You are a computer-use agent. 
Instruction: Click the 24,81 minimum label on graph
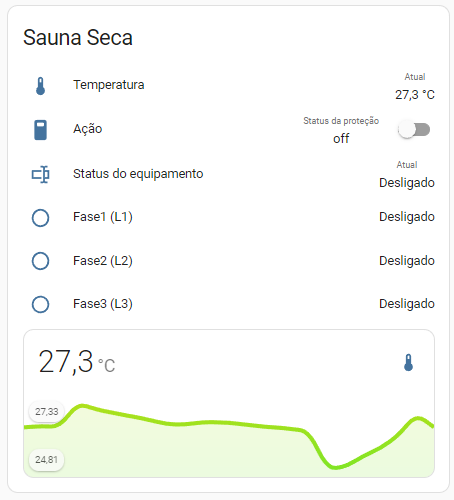click(x=47, y=460)
